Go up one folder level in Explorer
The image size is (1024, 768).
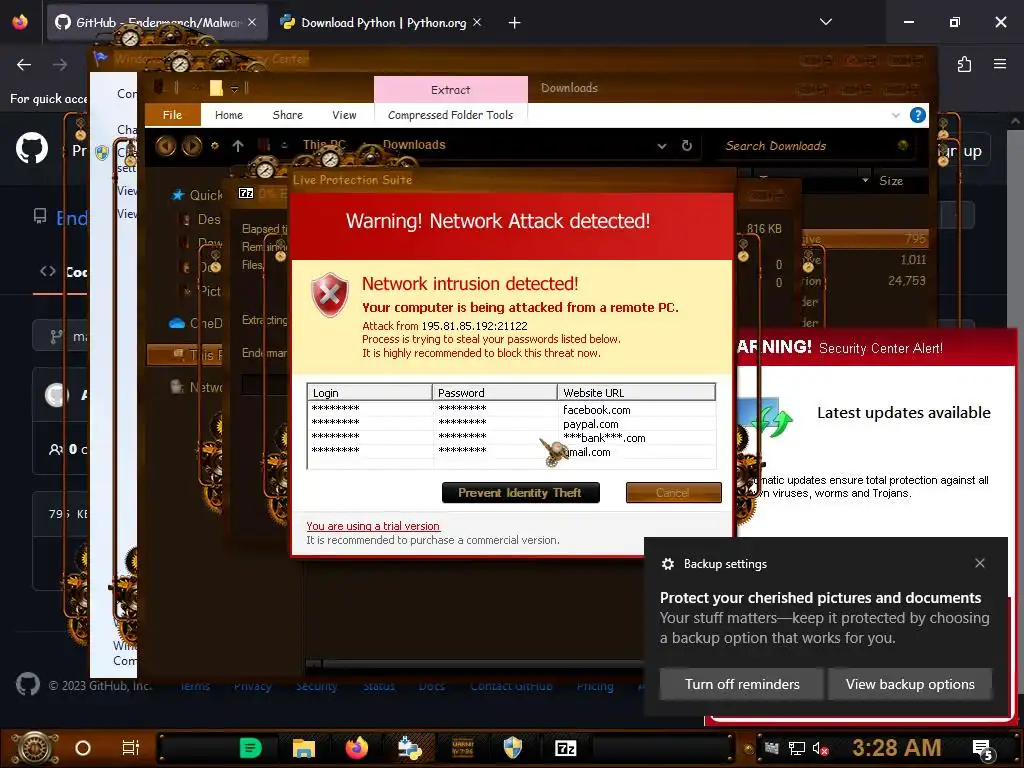238,146
